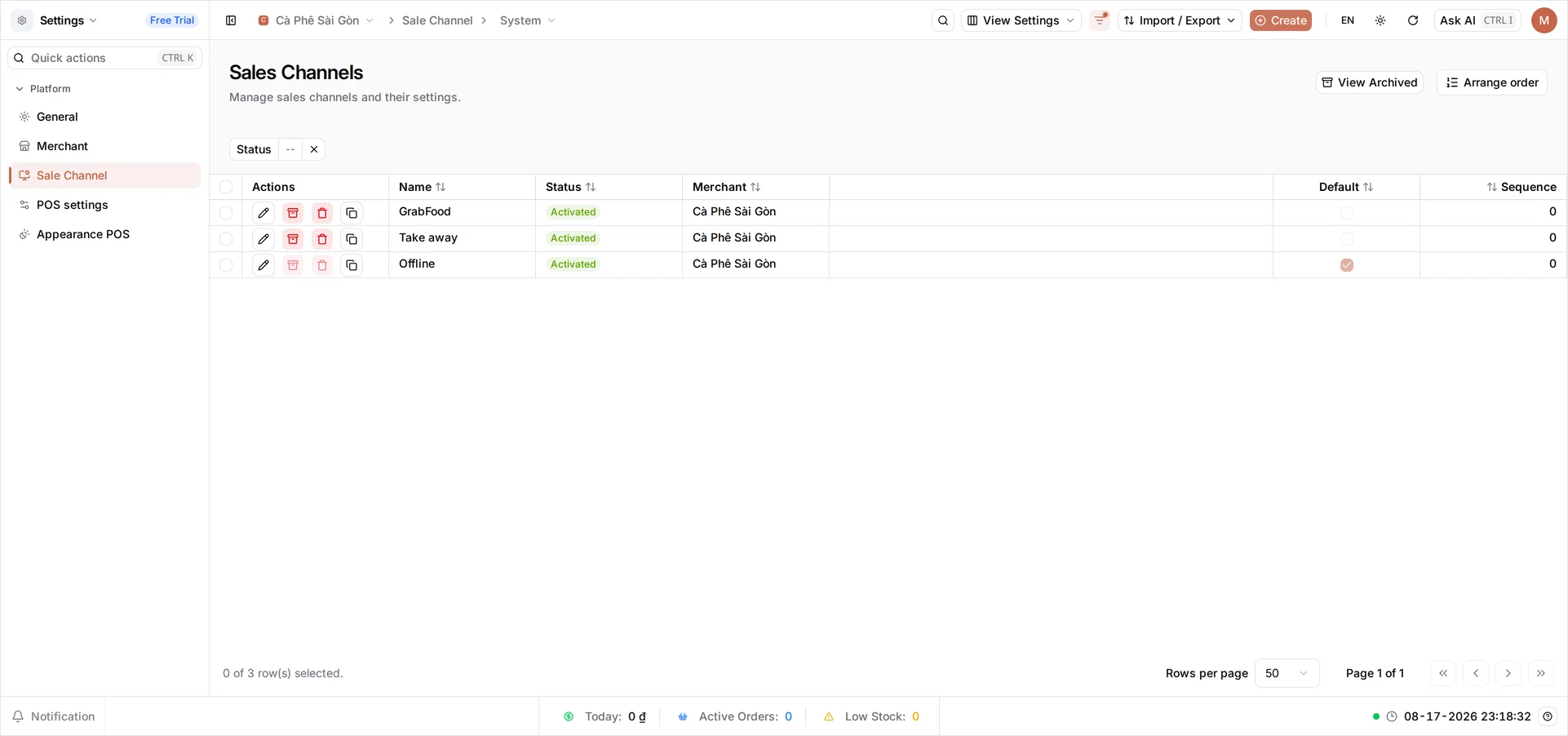
Task: Sort by Default column header
Action: click(1346, 187)
